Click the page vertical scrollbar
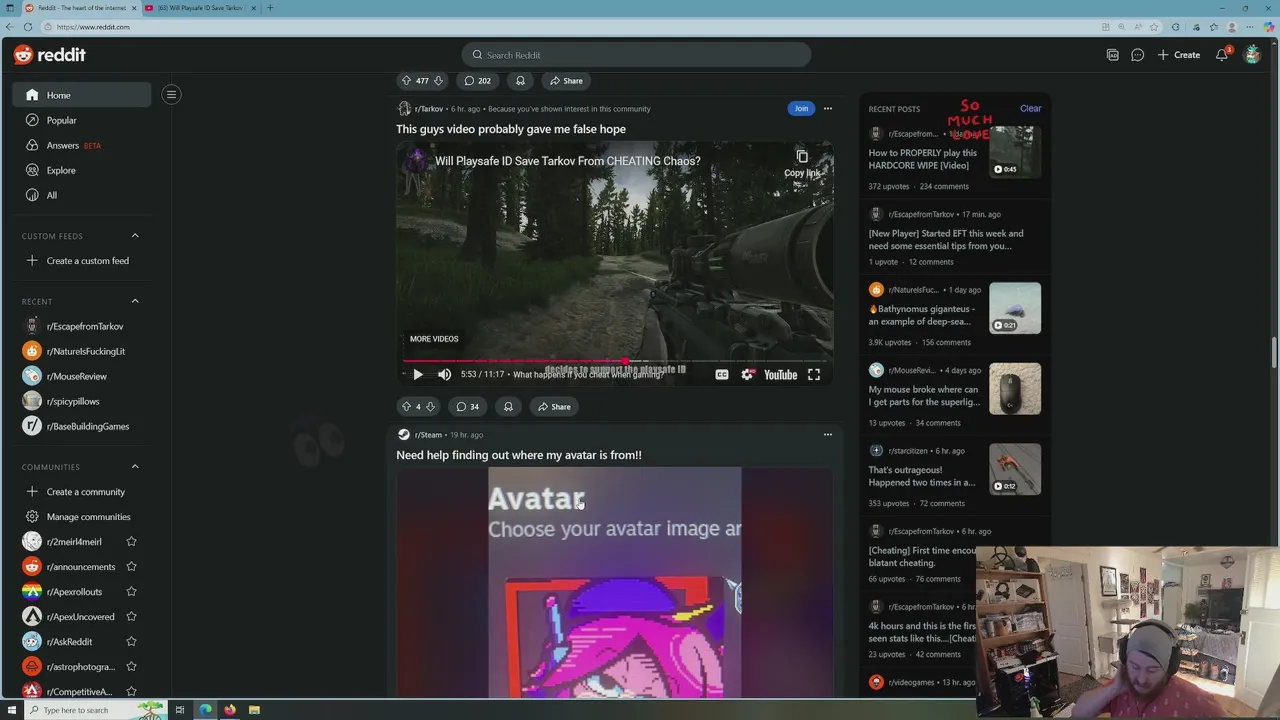Image resolution: width=1280 pixels, height=720 pixels. [1274, 353]
